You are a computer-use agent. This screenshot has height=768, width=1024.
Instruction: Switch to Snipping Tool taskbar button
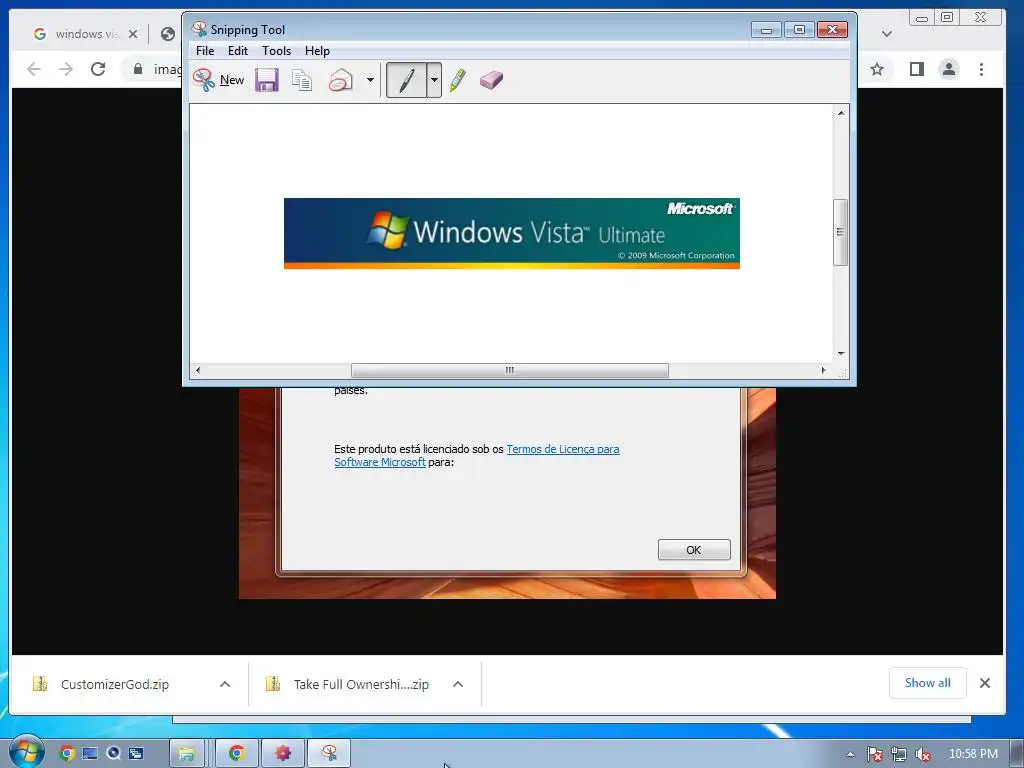tap(329, 754)
